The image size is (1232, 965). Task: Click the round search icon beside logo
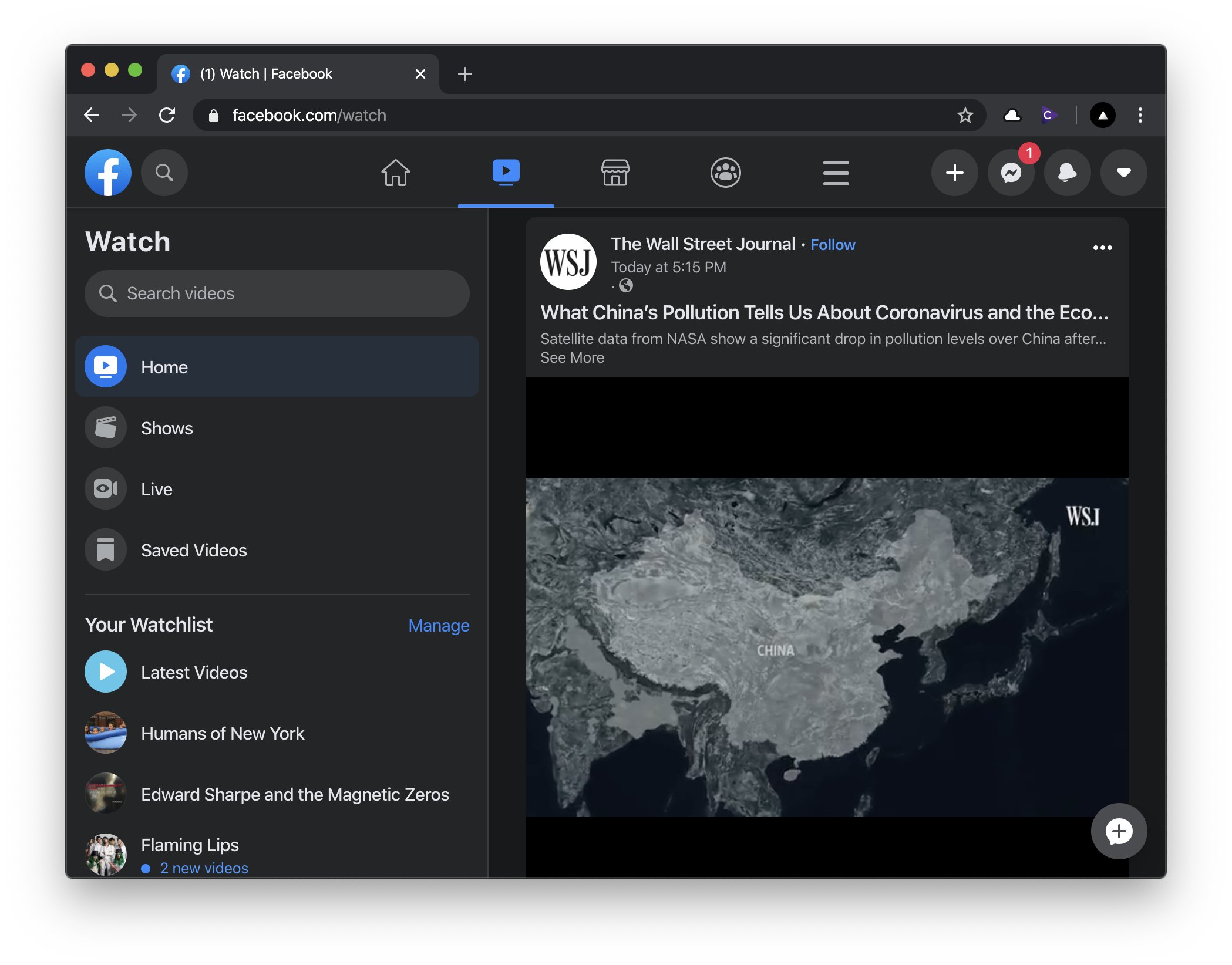pyautogui.click(x=164, y=173)
